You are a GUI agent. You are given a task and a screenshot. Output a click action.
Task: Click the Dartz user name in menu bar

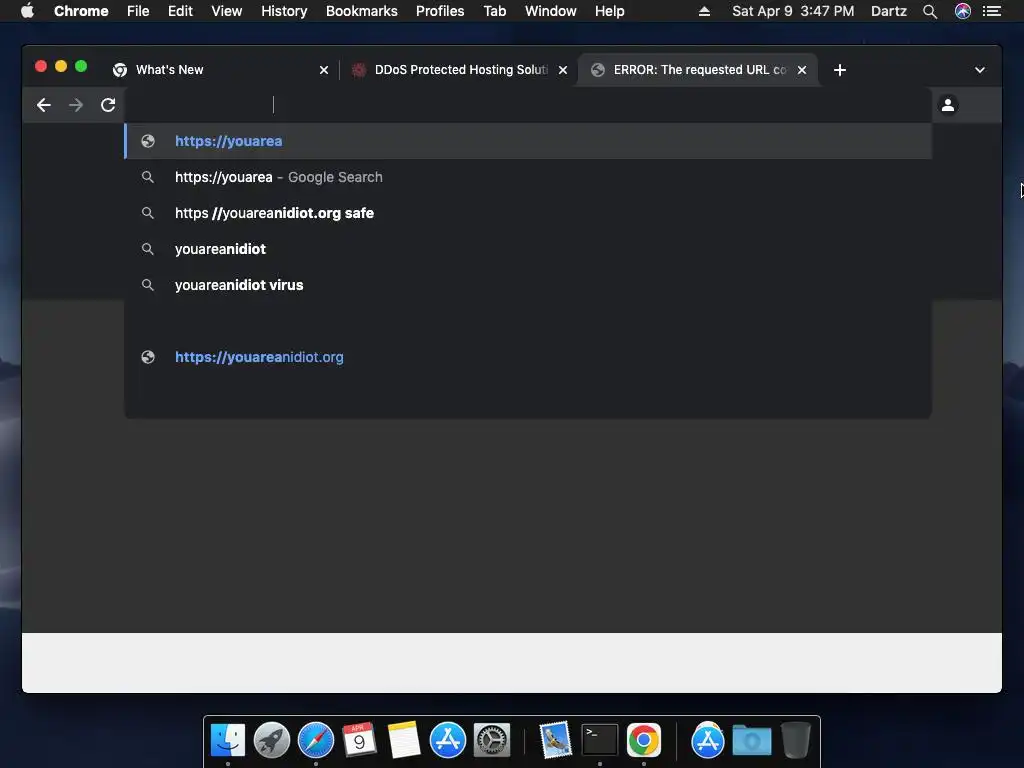[889, 11]
